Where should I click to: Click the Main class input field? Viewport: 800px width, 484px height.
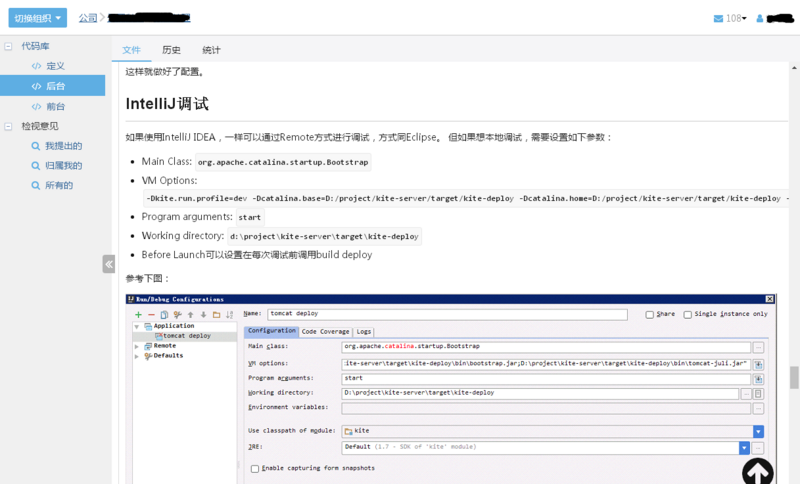(546, 347)
